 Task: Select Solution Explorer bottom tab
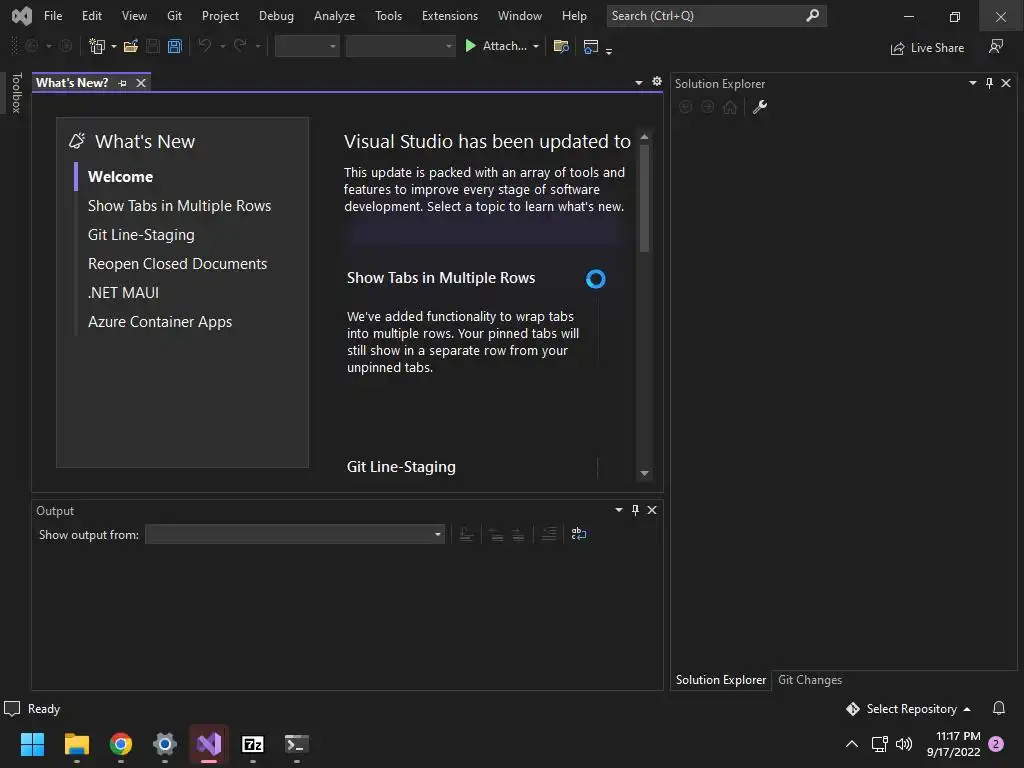click(x=721, y=680)
